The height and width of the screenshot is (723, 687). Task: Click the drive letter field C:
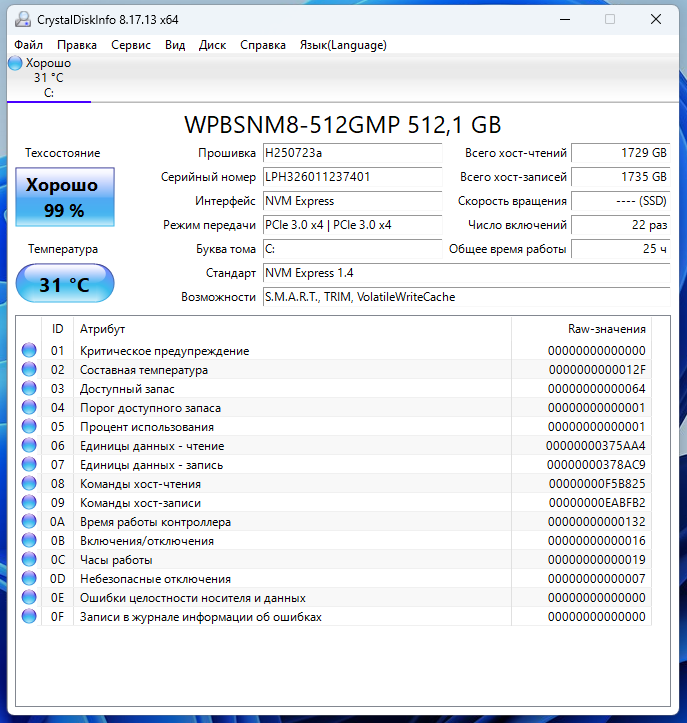pos(352,249)
